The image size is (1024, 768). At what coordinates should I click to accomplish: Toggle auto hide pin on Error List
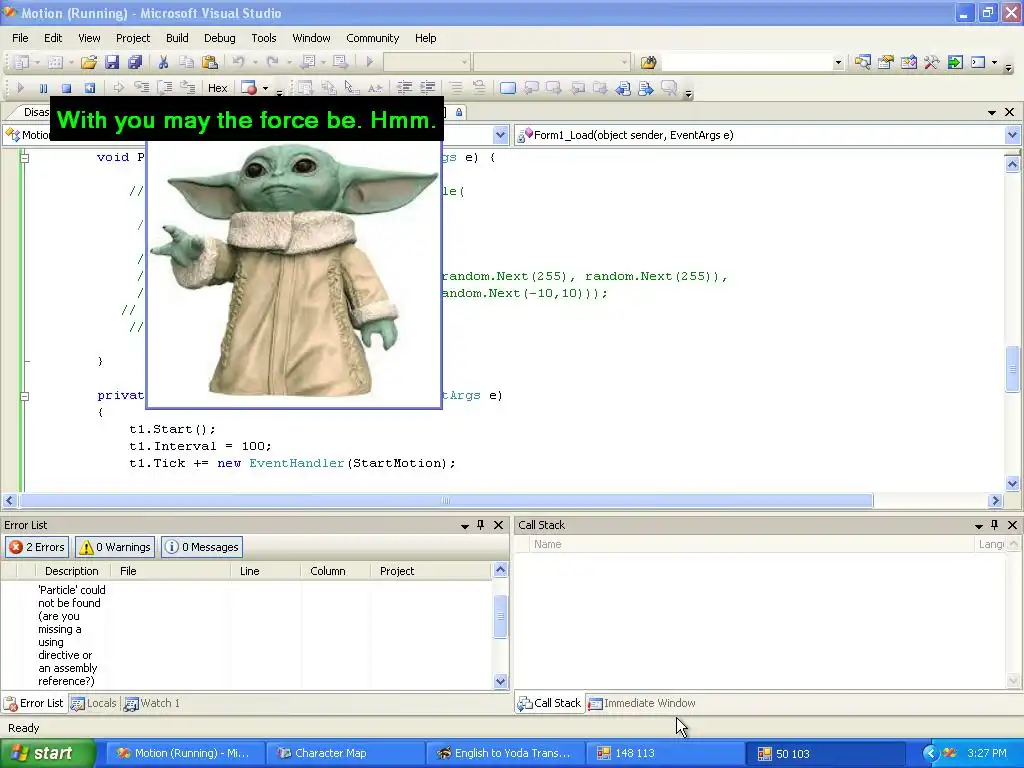(x=481, y=525)
